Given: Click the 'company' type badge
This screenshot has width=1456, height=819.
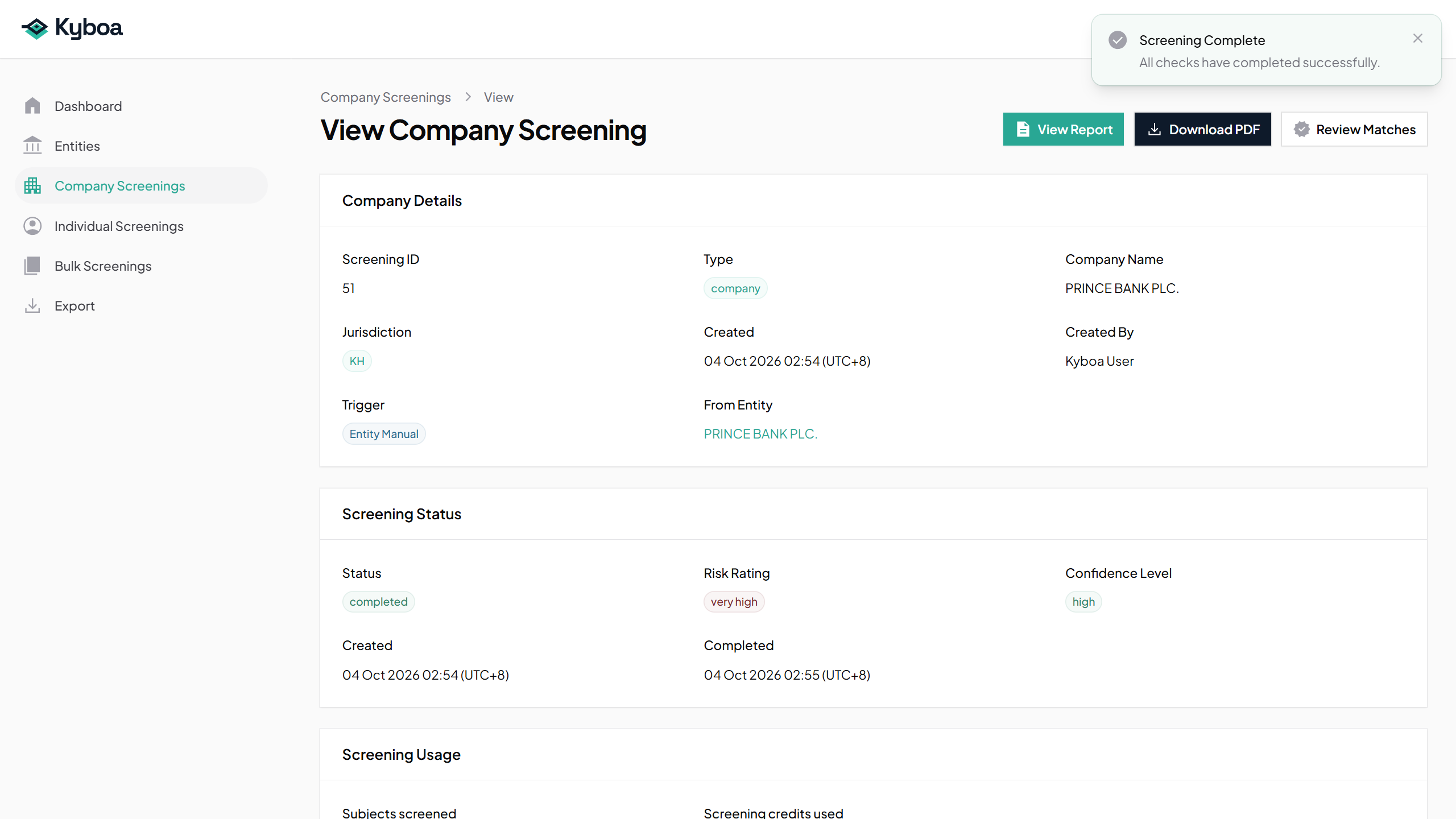Looking at the screenshot, I should click(735, 288).
